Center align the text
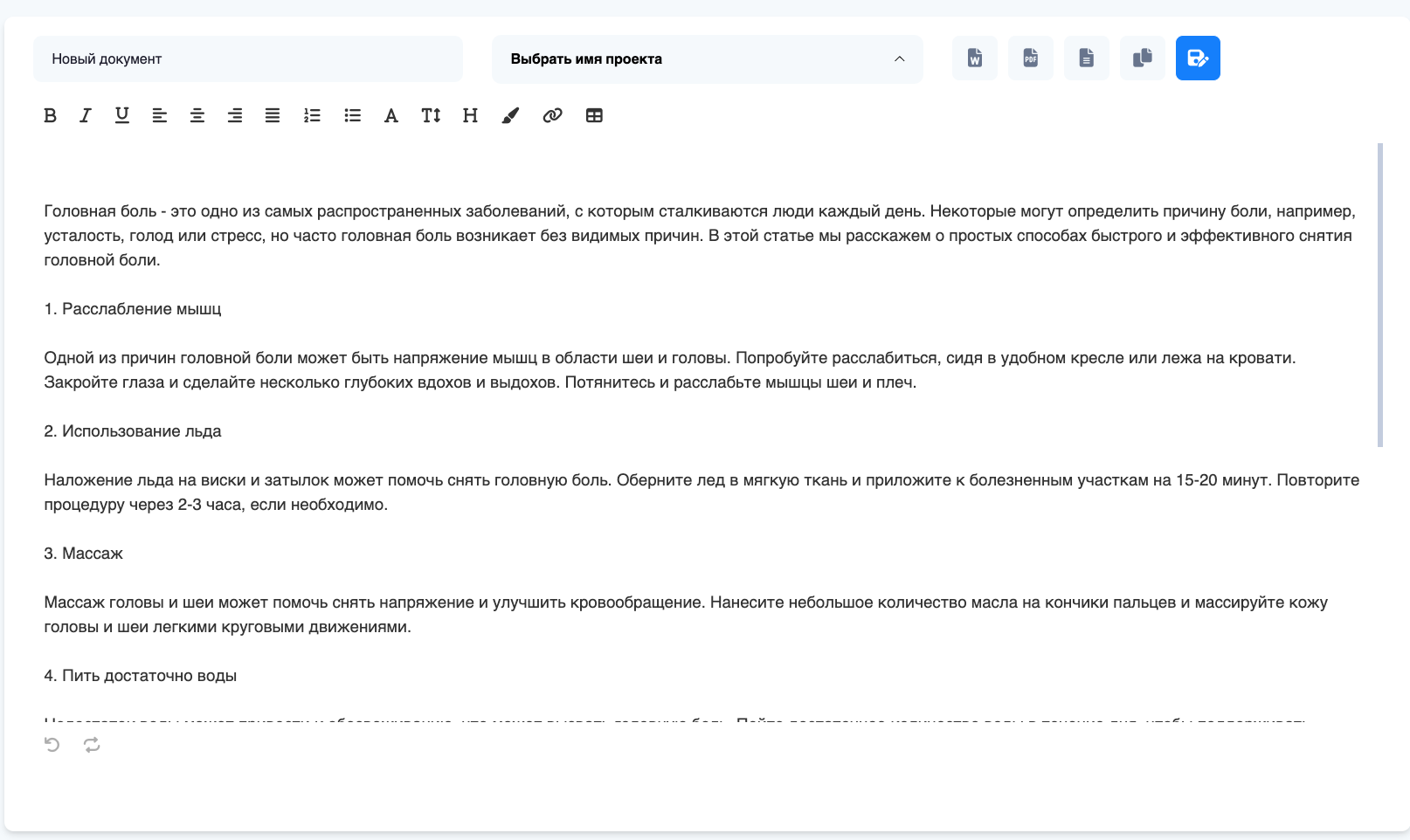 (197, 115)
